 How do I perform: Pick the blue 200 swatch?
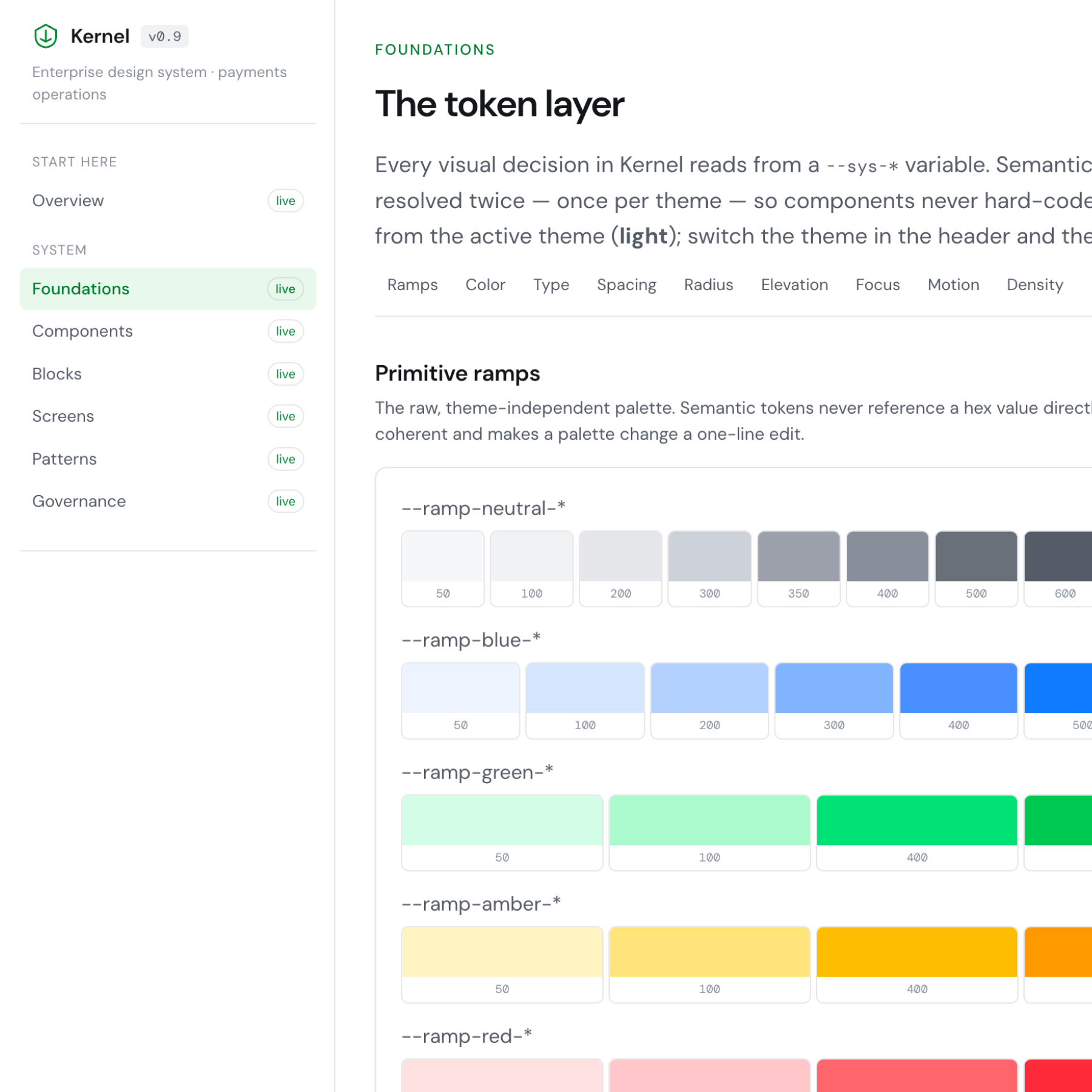pyautogui.click(x=710, y=701)
